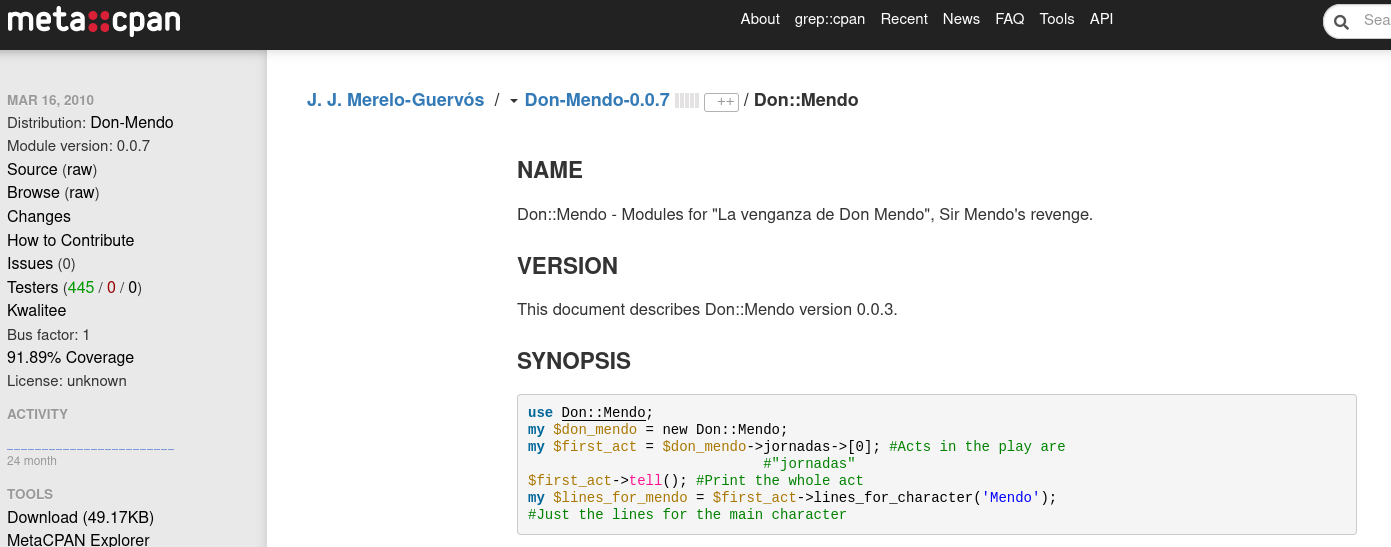Upvote the distribution with the ++ button

(721, 102)
